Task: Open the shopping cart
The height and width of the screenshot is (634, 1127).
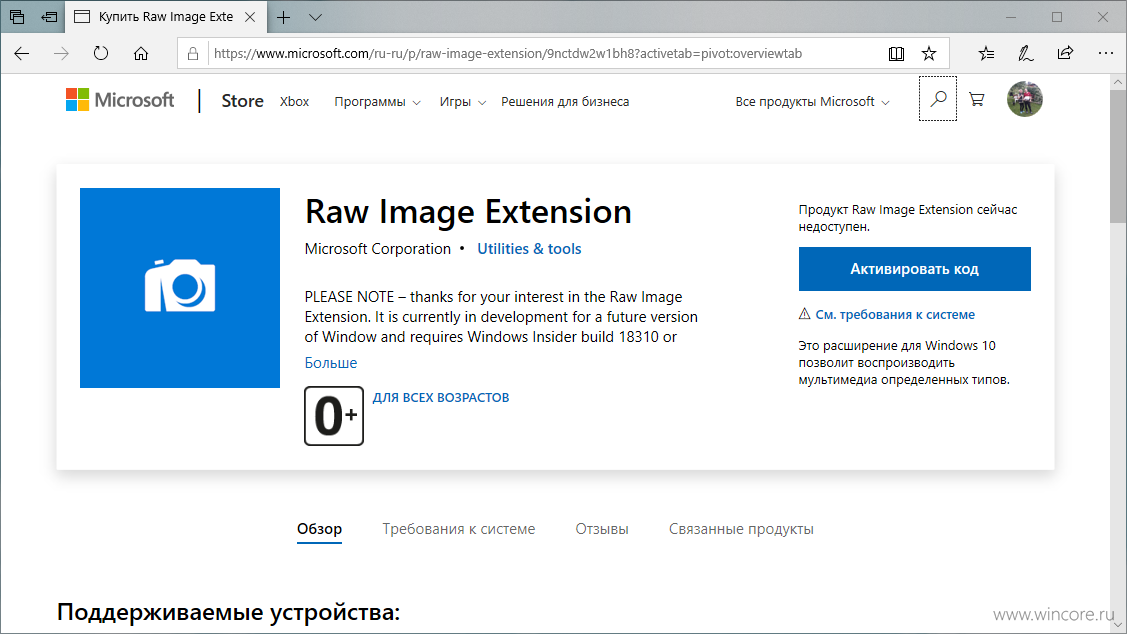Action: 977,99
